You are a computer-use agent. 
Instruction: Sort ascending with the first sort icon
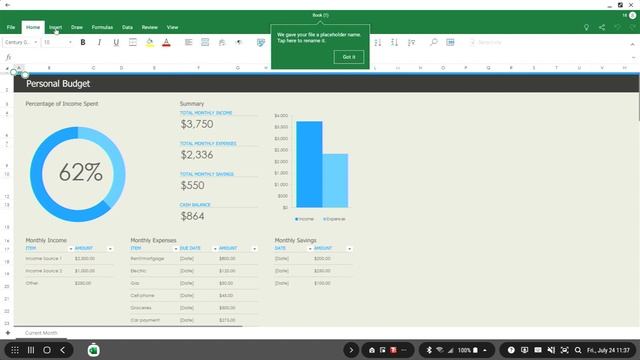pyautogui.click(x=378, y=42)
